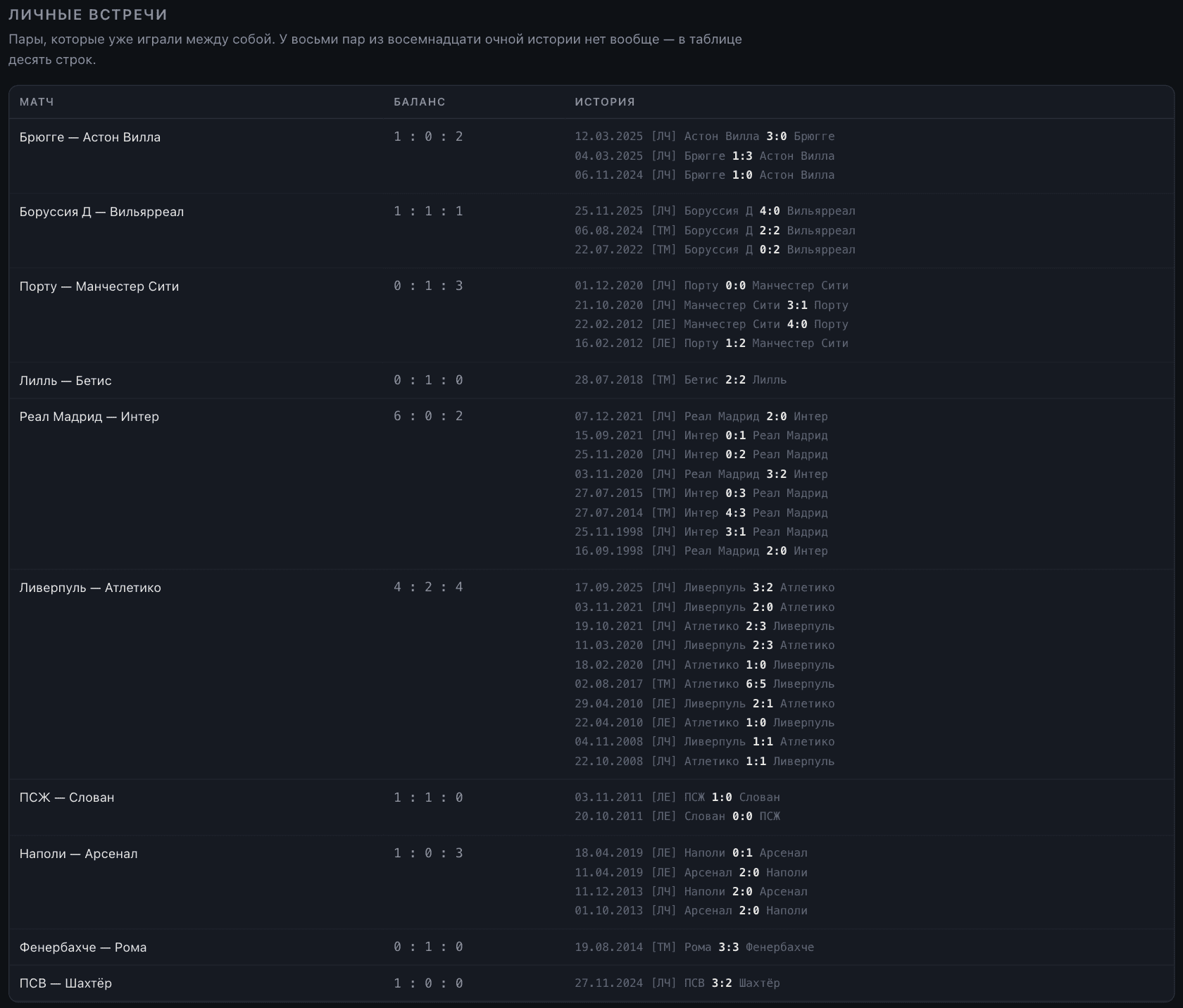Click history line 19.08.2014 Рома 3:3 Фенербахче
Screen dimensions: 1183x1008
pos(694,947)
